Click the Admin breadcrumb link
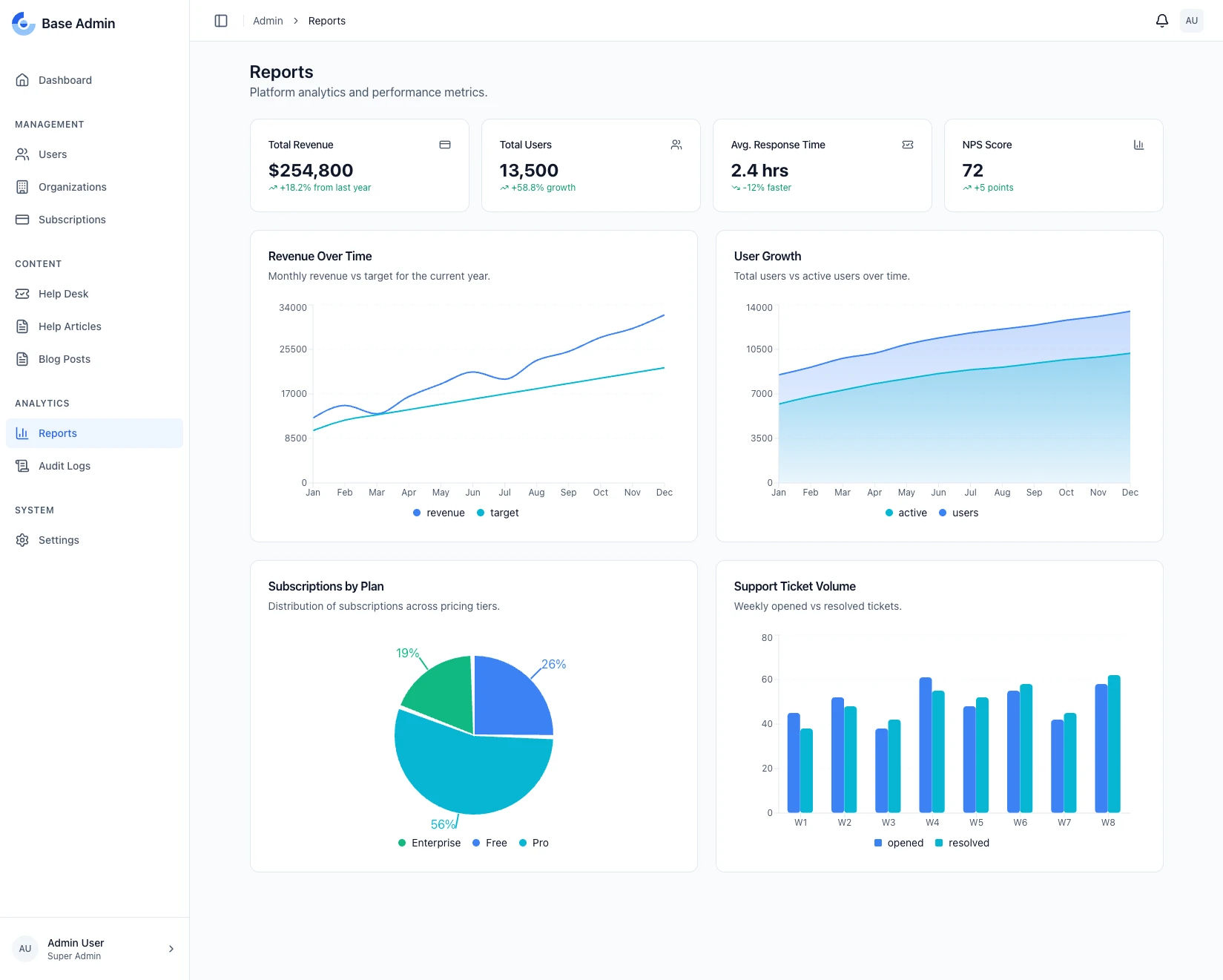Screen dimensions: 1223x980 (x=268, y=21)
